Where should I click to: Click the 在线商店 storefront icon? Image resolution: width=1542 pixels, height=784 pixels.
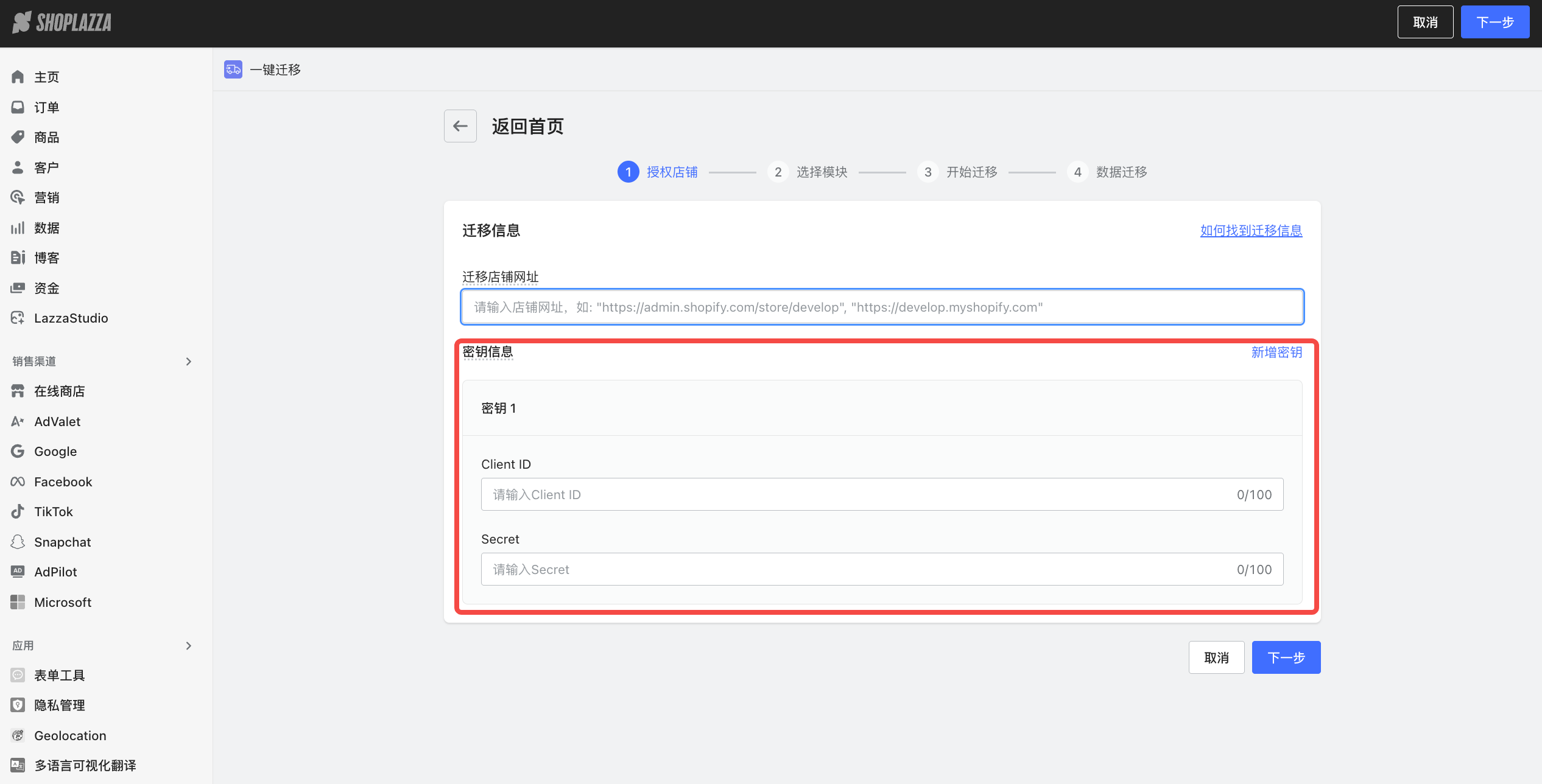click(18, 391)
